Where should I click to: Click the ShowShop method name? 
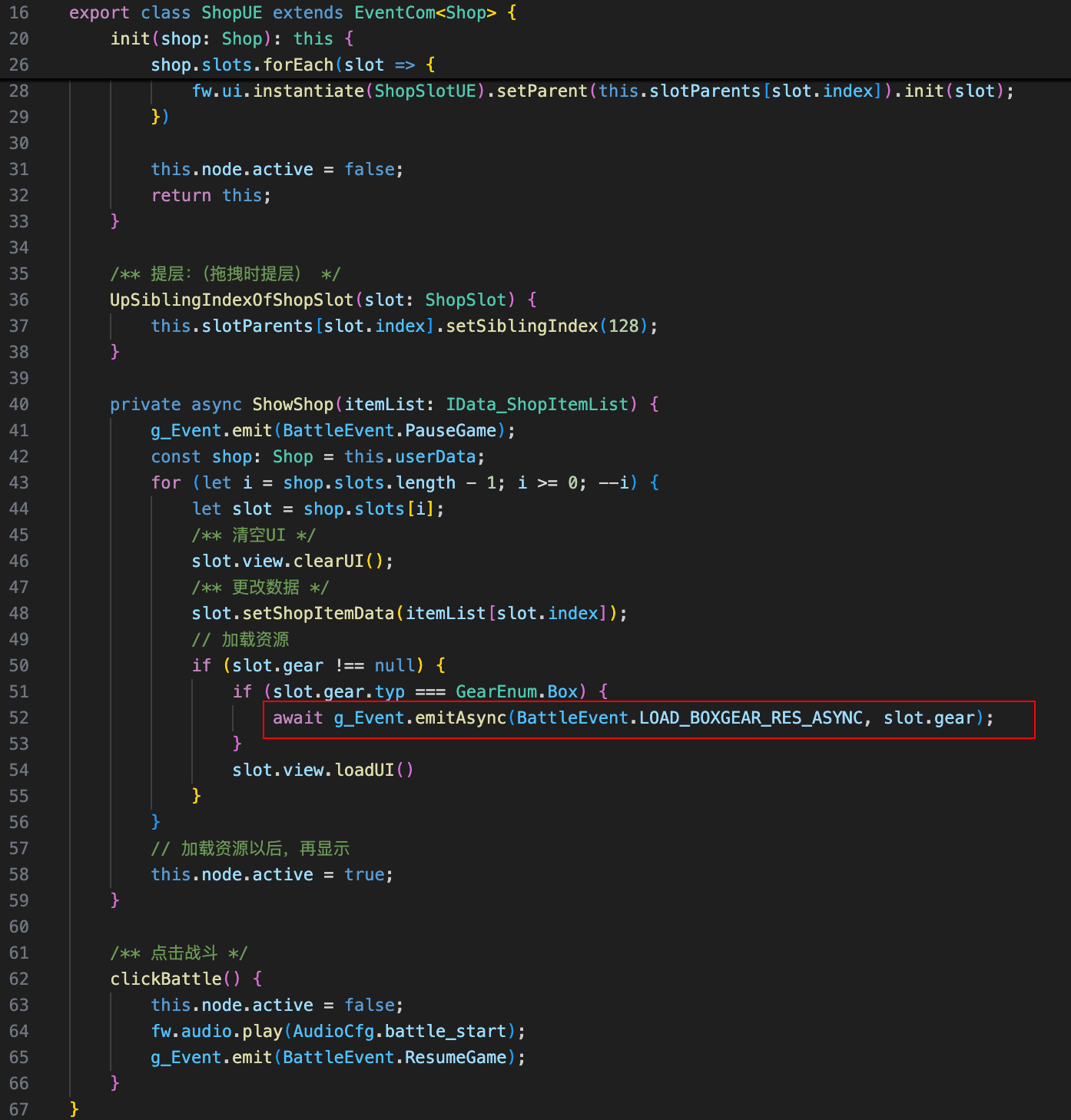pyautogui.click(x=293, y=404)
